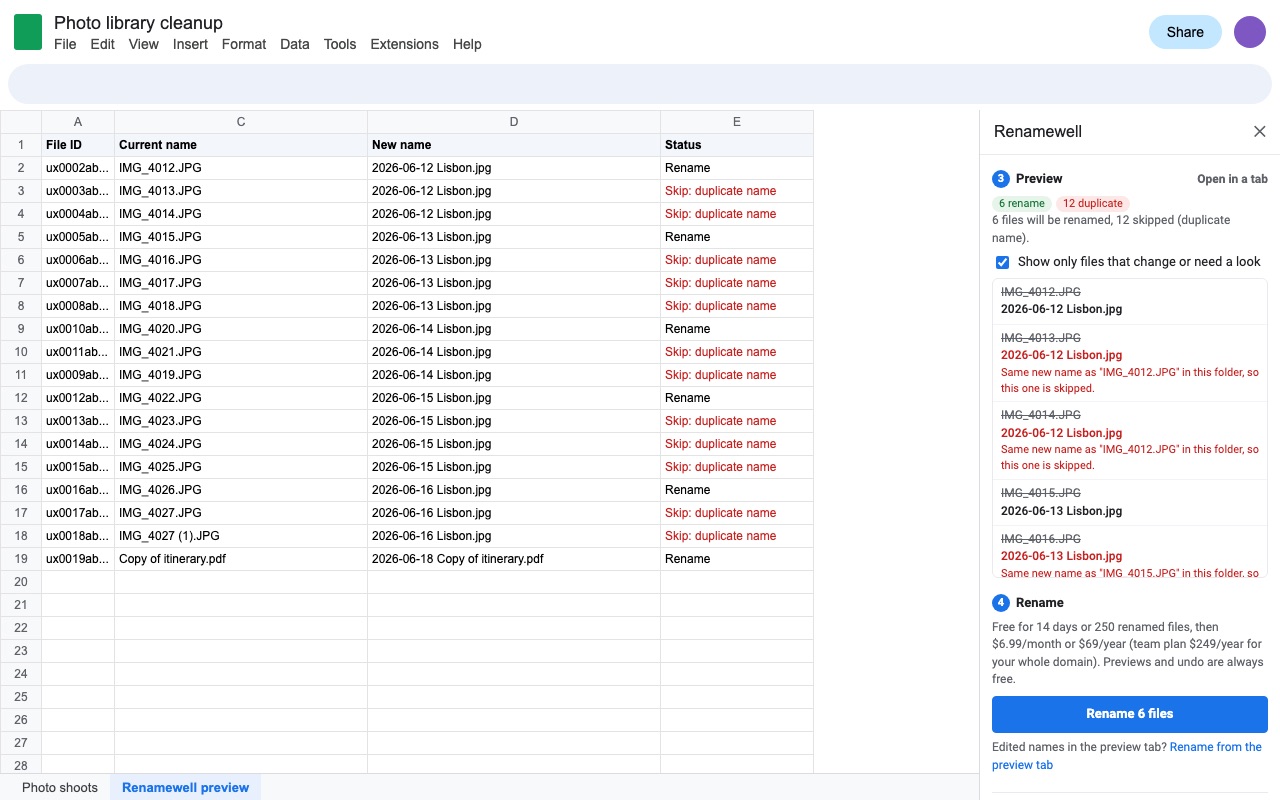Viewport: 1280px width, 800px height.
Task: Select the 'ux0019ab...' File ID cell
Action: click(x=78, y=559)
